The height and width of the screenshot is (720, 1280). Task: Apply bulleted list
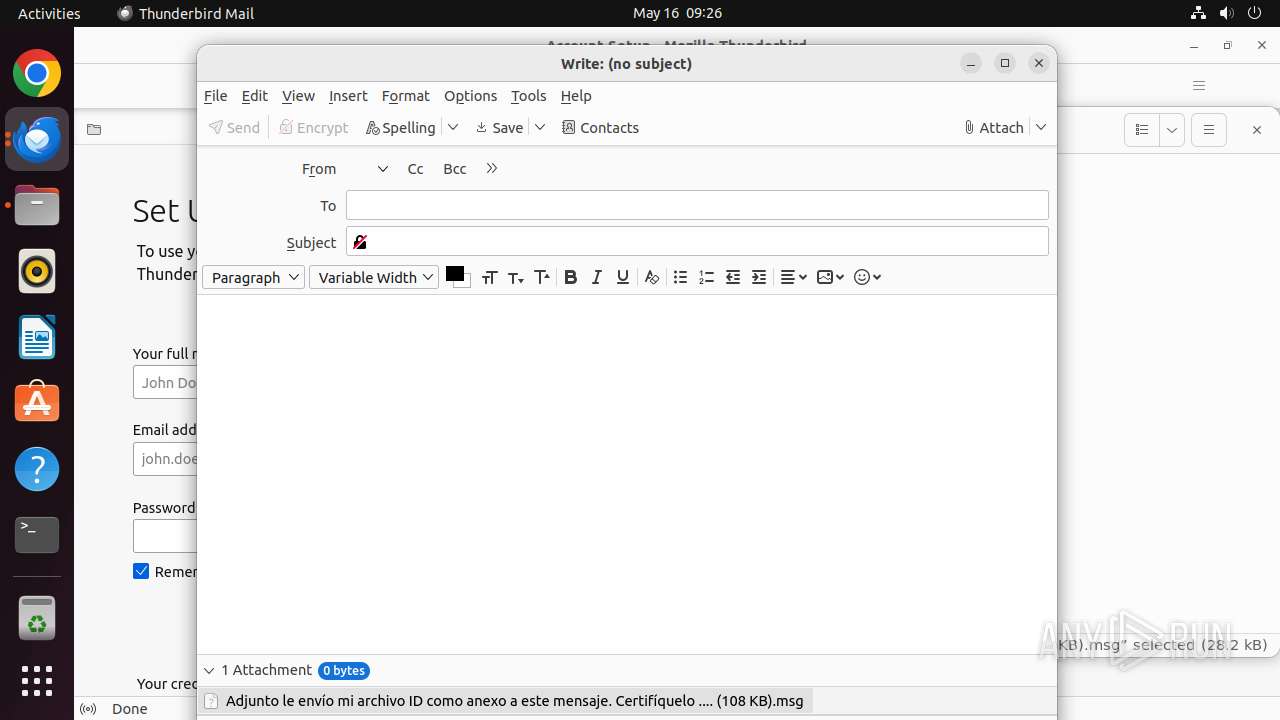[x=680, y=277]
